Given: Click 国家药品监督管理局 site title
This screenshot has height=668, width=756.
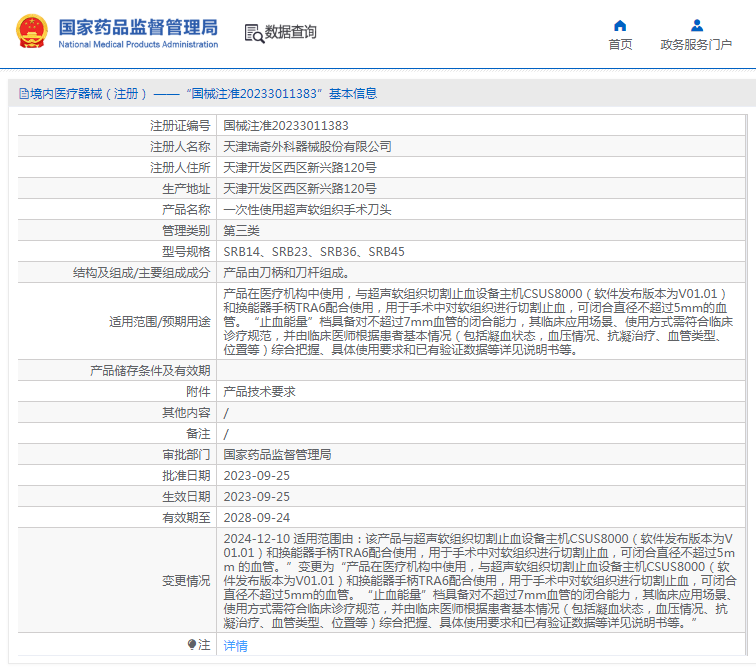Looking at the screenshot, I should point(138,27).
